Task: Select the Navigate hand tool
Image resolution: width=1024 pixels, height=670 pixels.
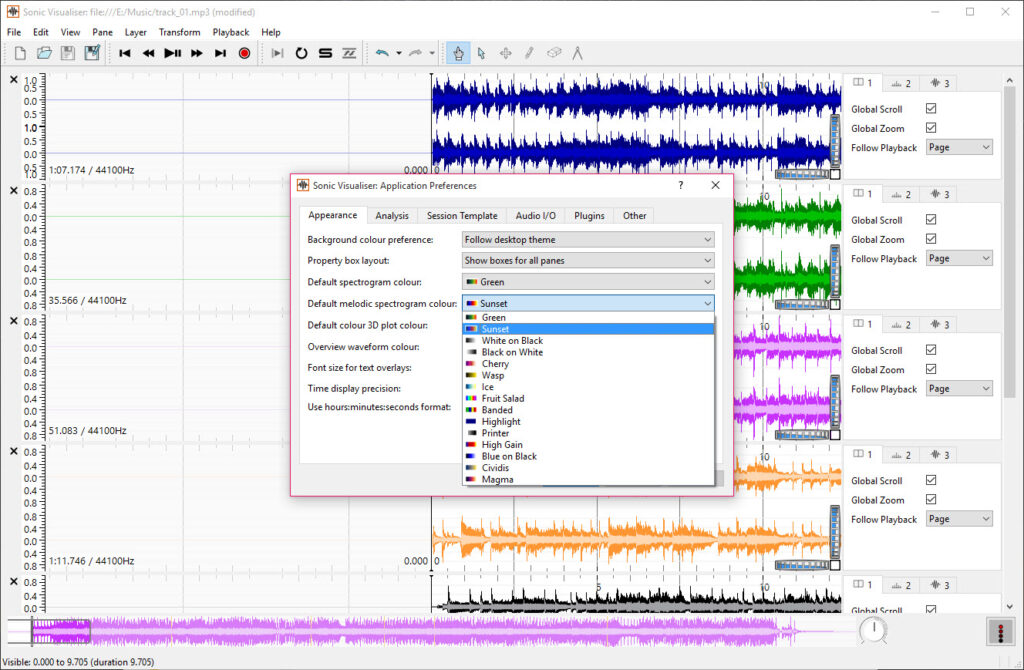Action: click(458, 53)
